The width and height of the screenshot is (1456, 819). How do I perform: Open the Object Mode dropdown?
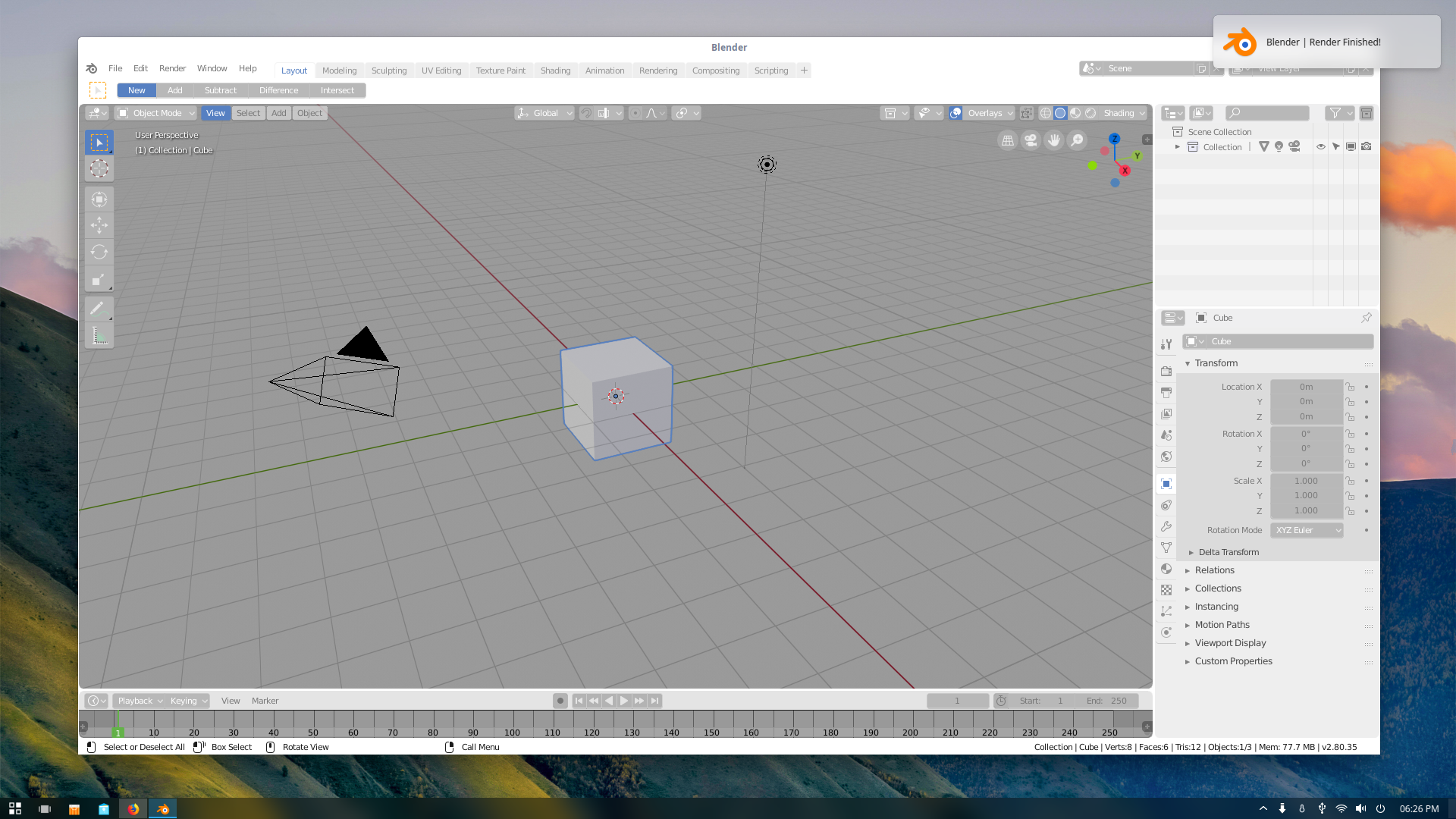pyautogui.click(x=156, y=113)
